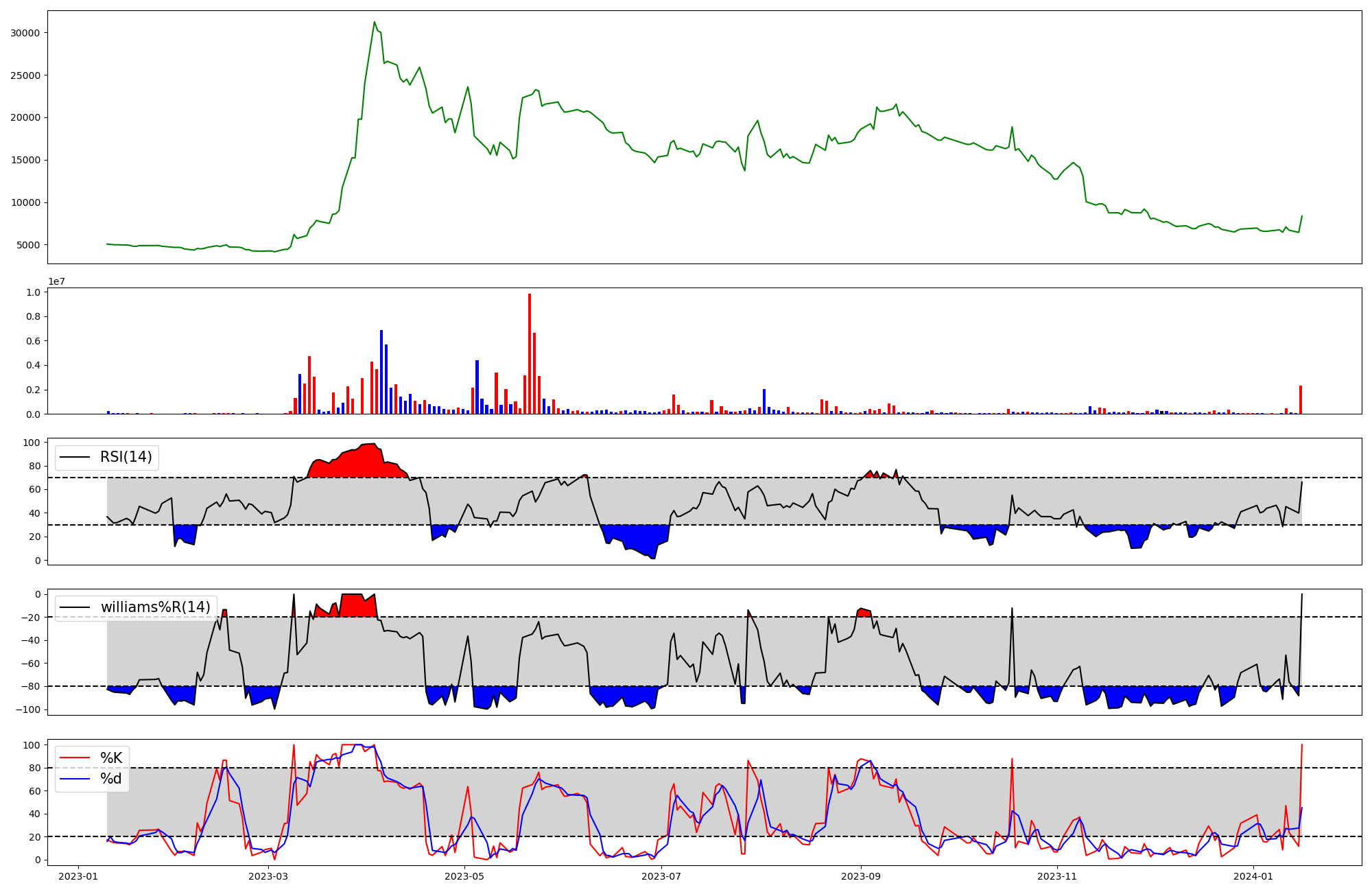The width and height of the screenshot is (1372, 892).
Task: Select the 2023-05 date tick label
Action: [464, 876]
